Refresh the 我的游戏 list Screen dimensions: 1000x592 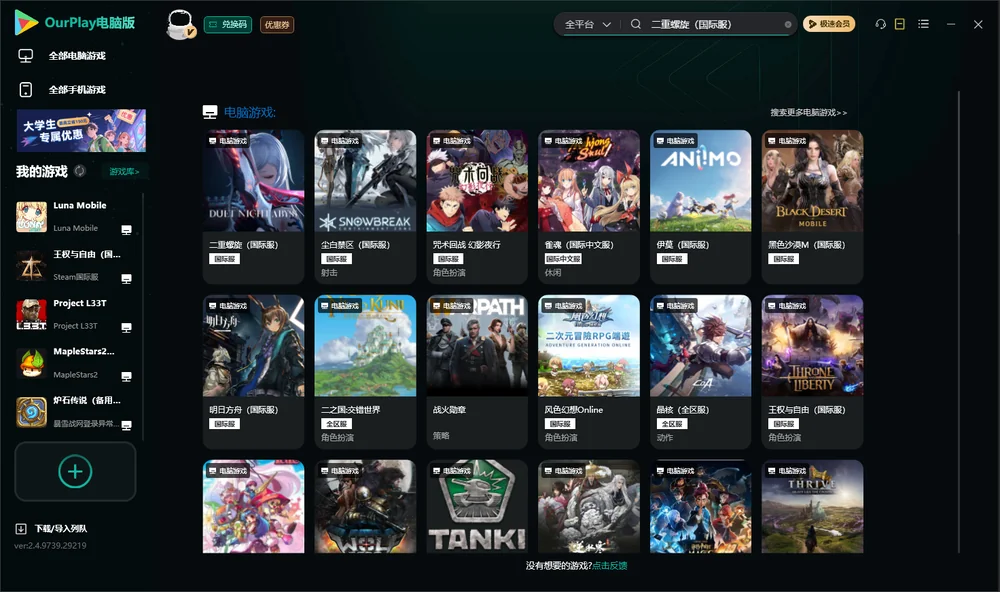pos(80,171)
